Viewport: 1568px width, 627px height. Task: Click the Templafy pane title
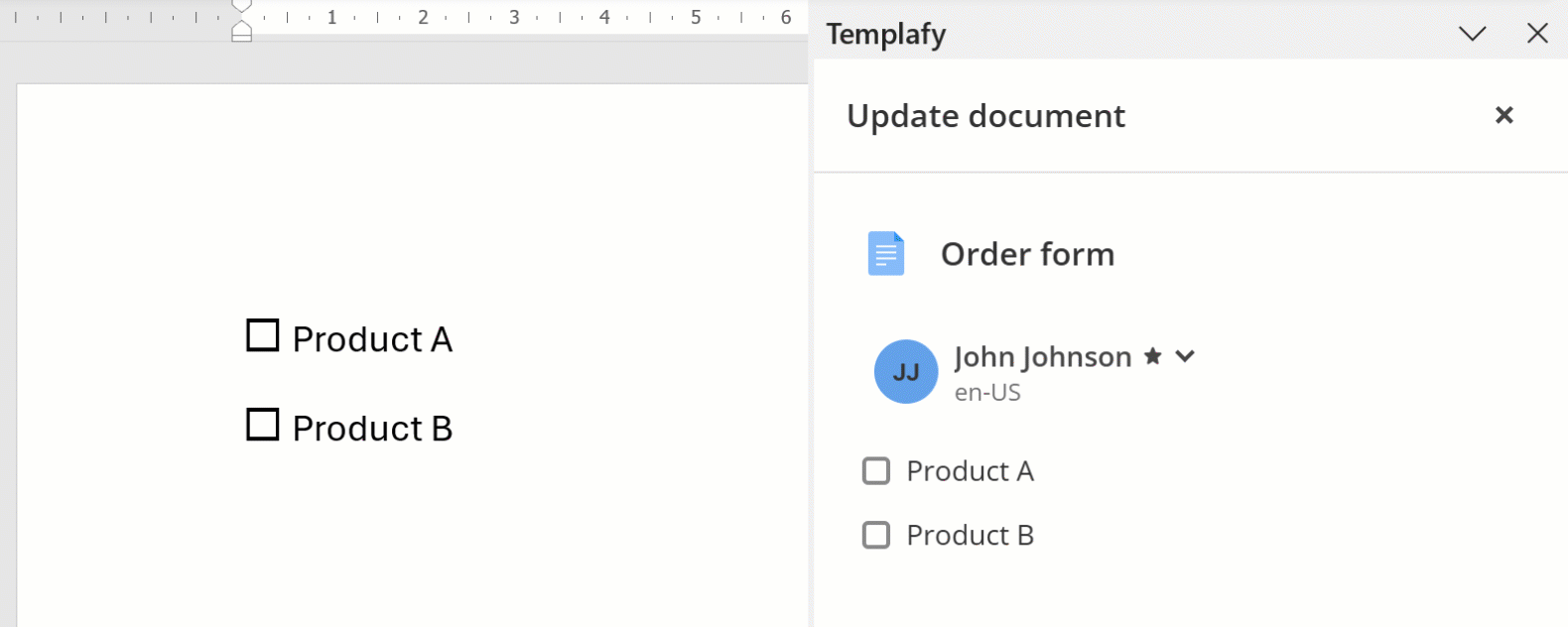click(886, 35)
